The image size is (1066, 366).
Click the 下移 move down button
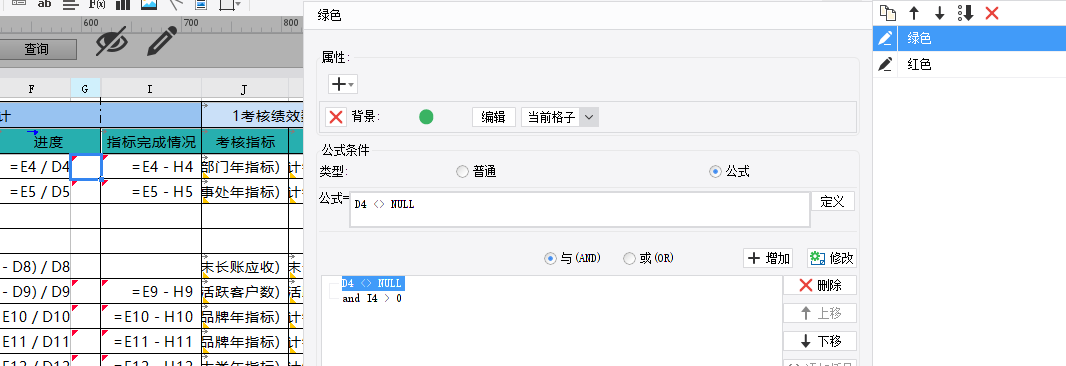pyautogui.click(x=820, y=342)
